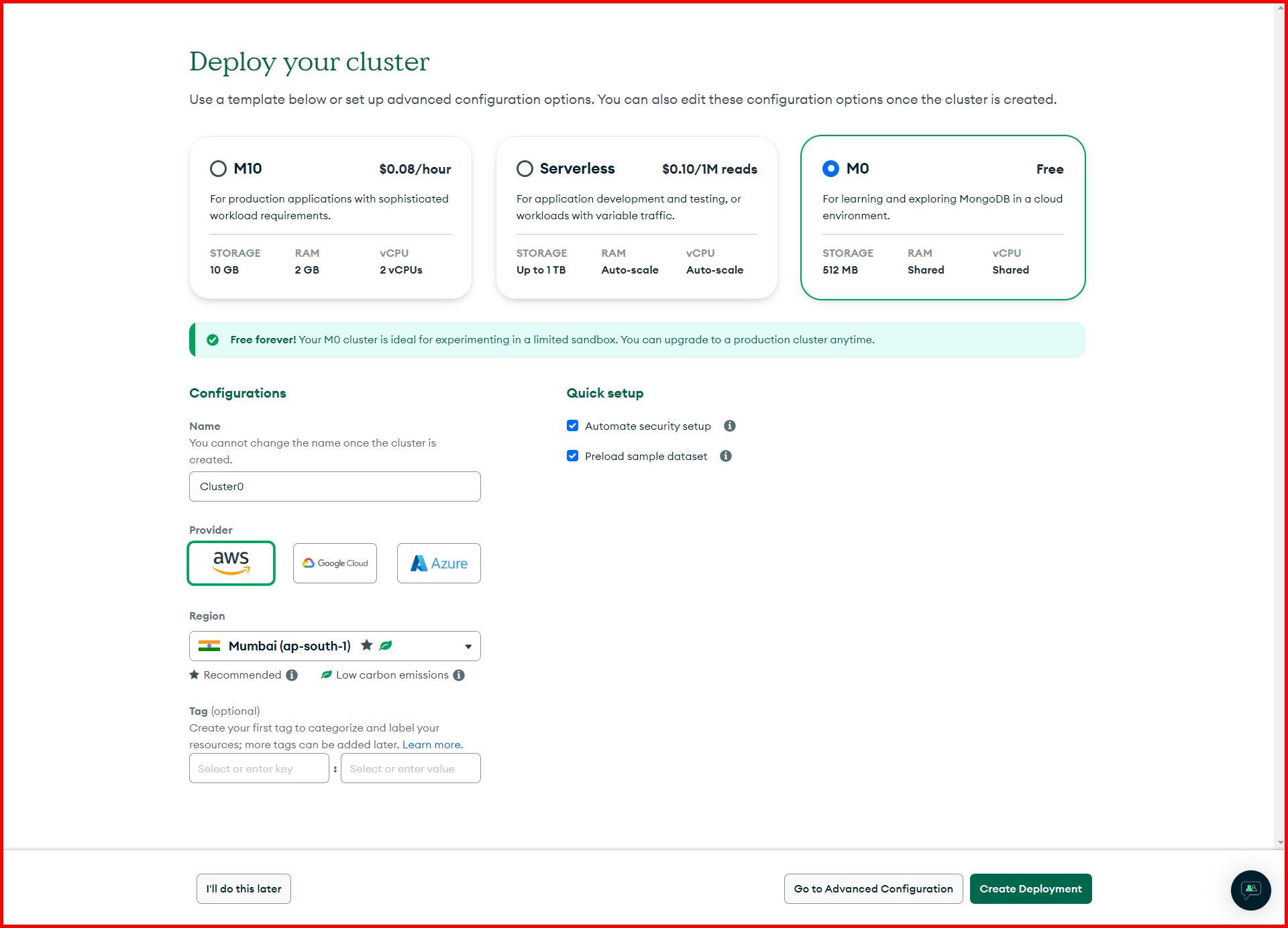The image size is (1288, 928).
Task: Click the Recommended legend text
Action: (242, 675)
